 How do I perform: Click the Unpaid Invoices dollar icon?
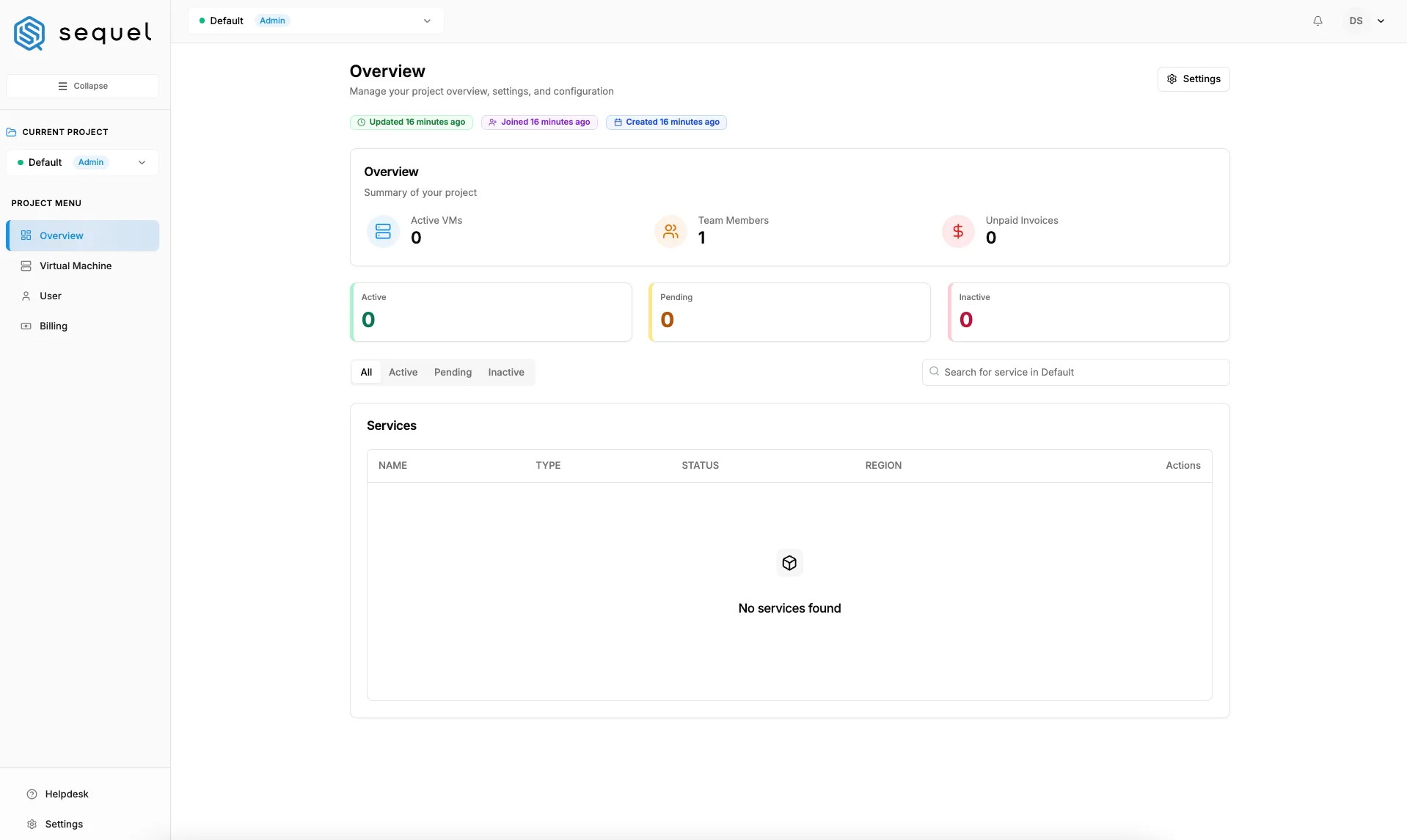[958, 232]
